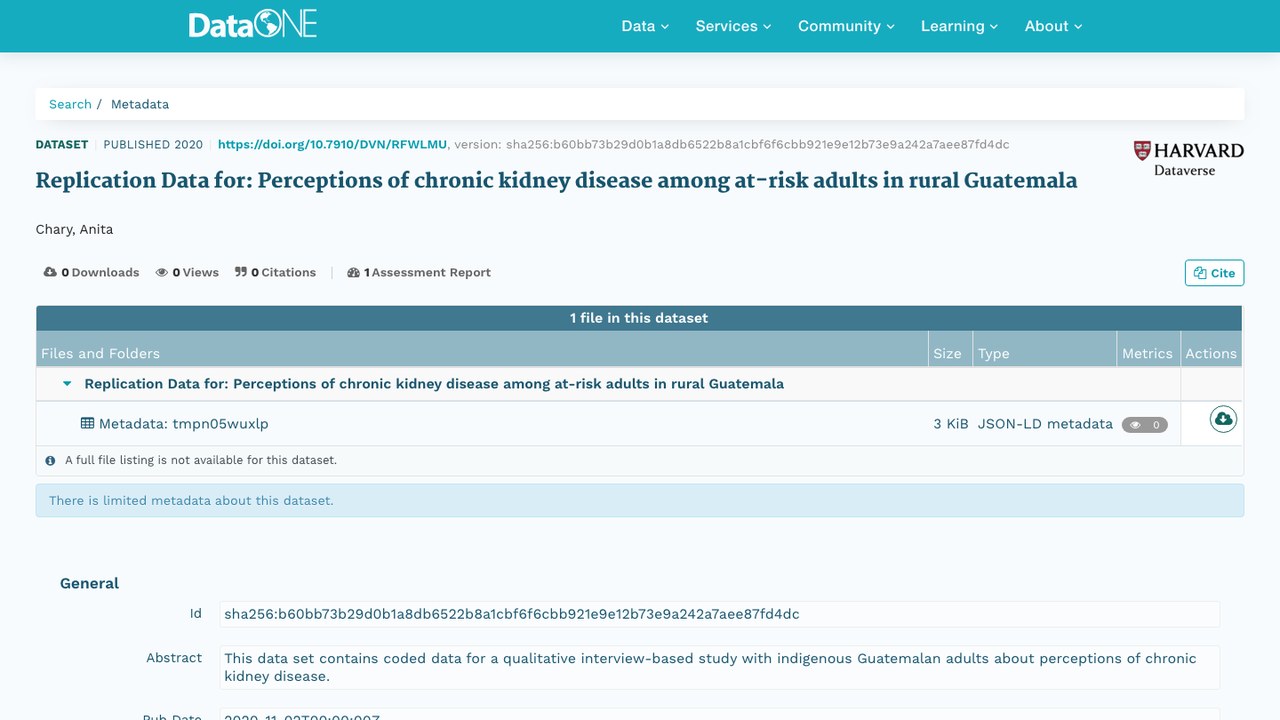Click the 0 Citations statistic
This screenshot has width=1280, height=720.
pyautogui.click(x=275, y=272)
